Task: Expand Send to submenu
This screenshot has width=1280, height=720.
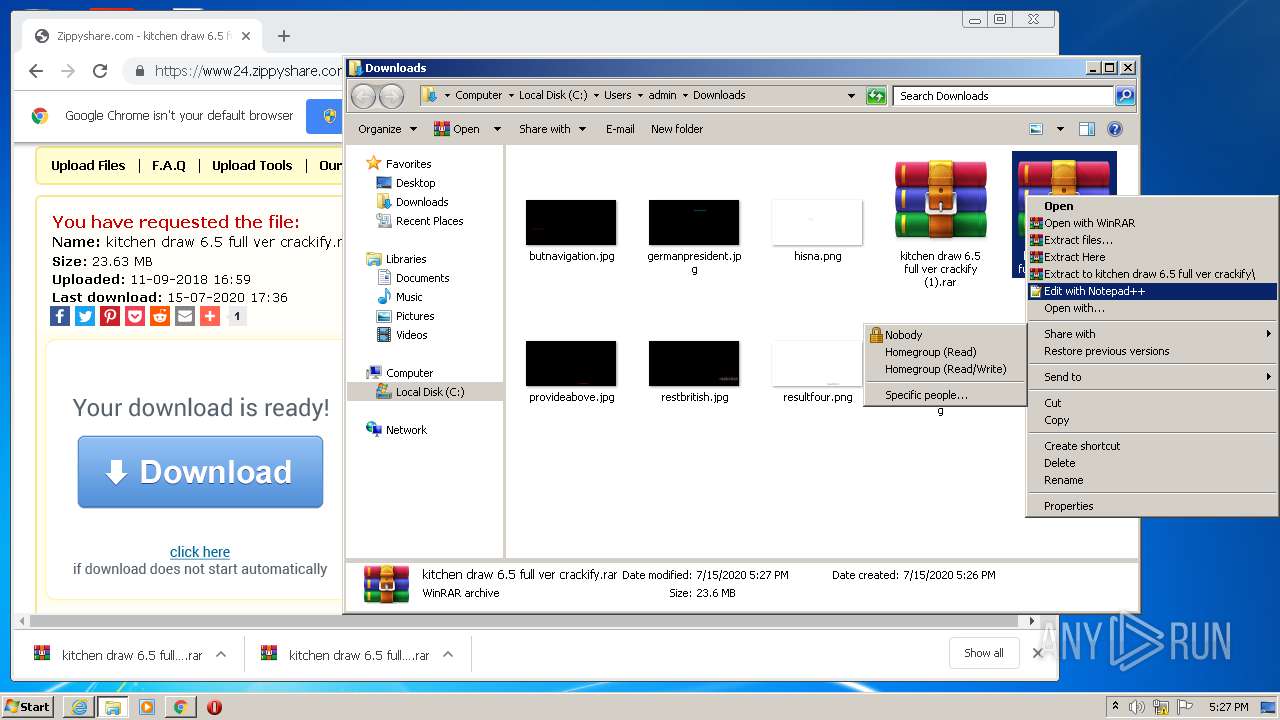Action: pos(1152,377)
